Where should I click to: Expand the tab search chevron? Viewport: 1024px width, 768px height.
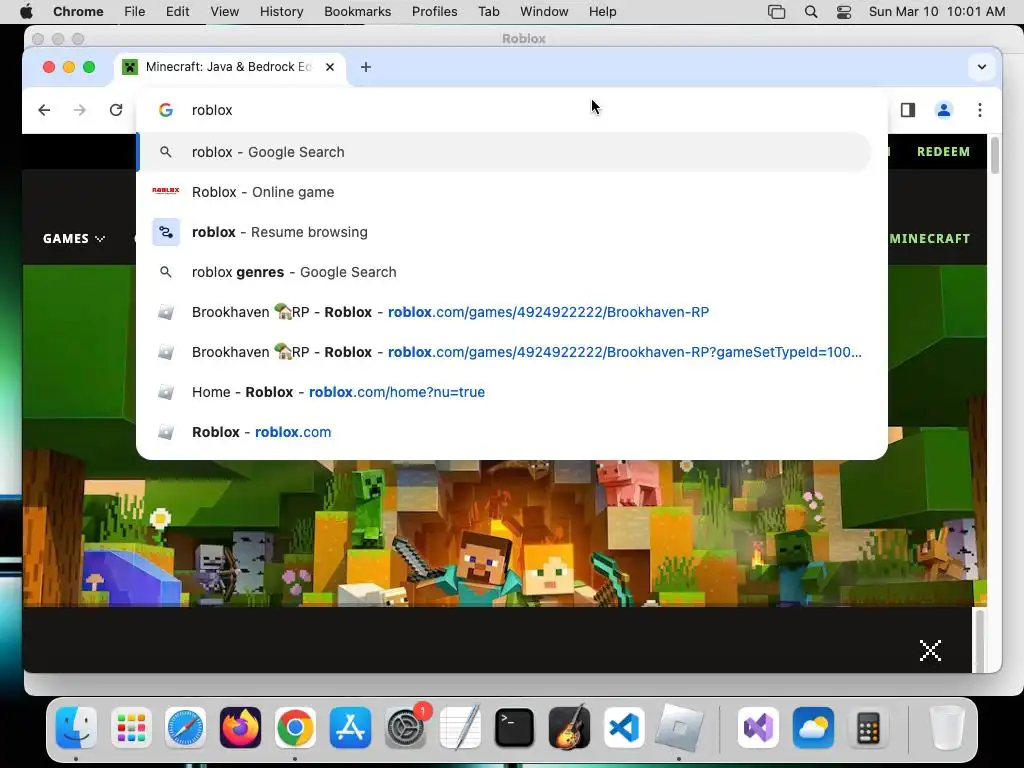coord(982,67)
